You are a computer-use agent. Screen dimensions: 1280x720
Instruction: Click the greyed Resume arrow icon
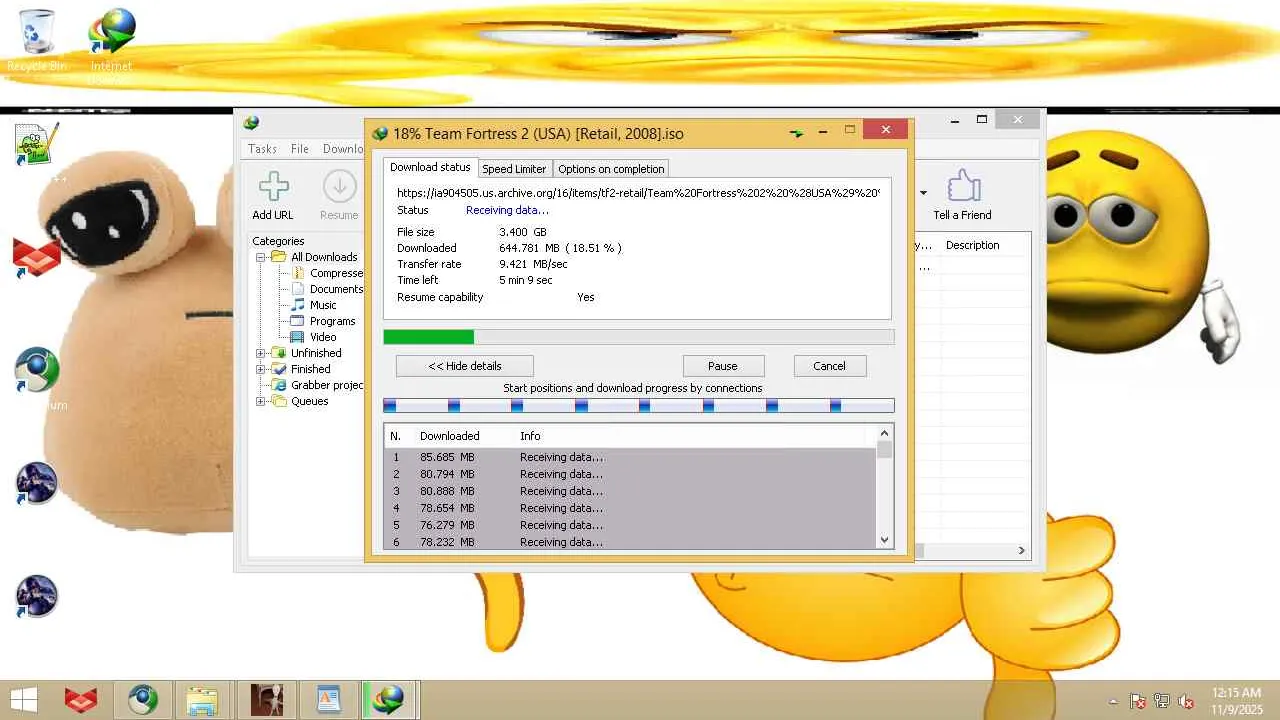(x=339, y=187)
